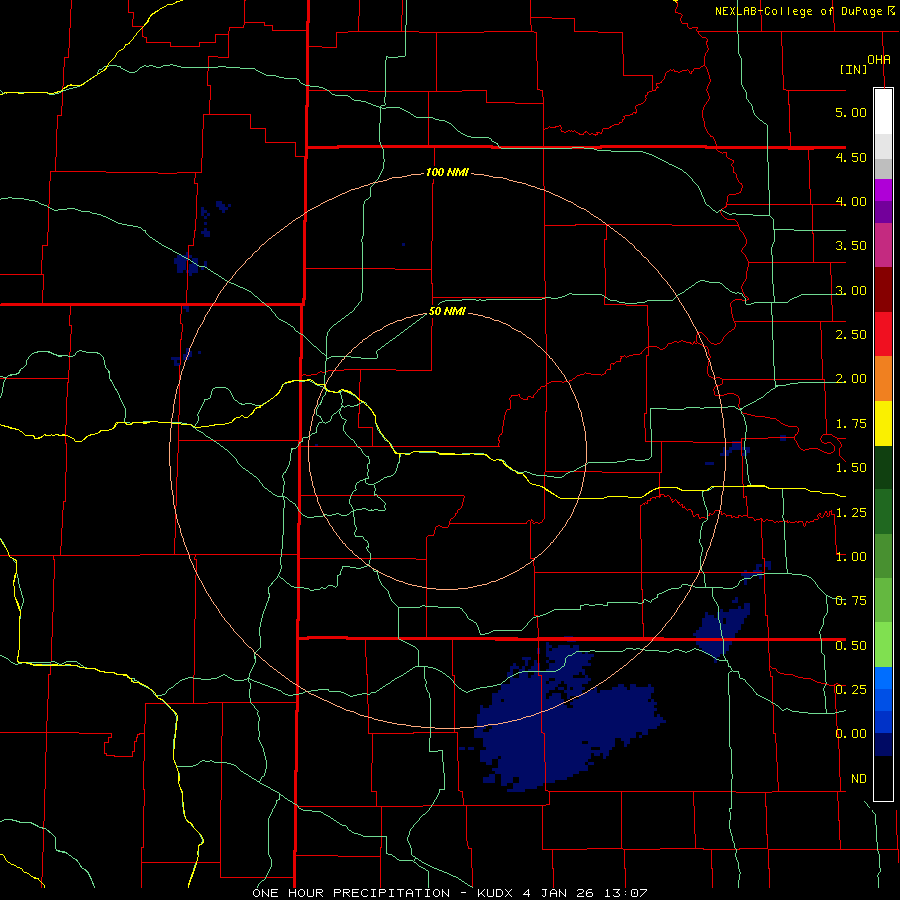900x900 pixels.
Task: Select the magenta legend swatch above 4.00
Action: tap(883, 190)
